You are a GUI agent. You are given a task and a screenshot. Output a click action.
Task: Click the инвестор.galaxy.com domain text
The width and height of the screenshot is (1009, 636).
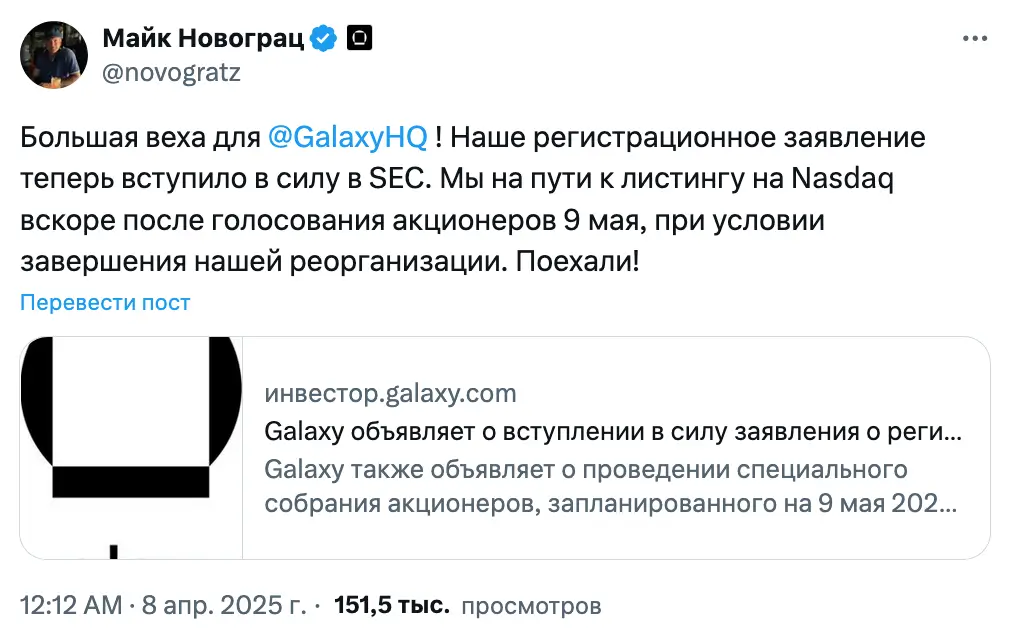click(390, 393)
